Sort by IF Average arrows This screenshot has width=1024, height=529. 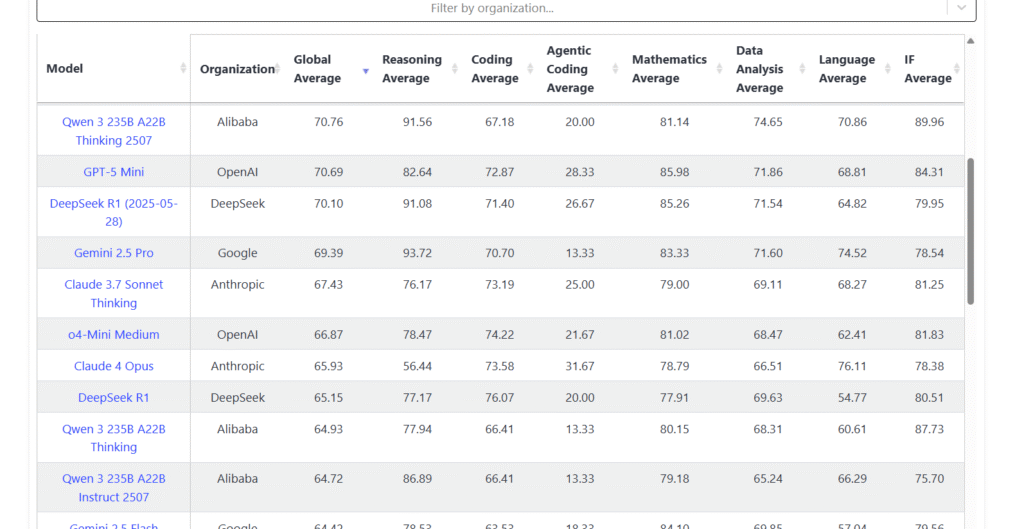click(x=957, y=69)
